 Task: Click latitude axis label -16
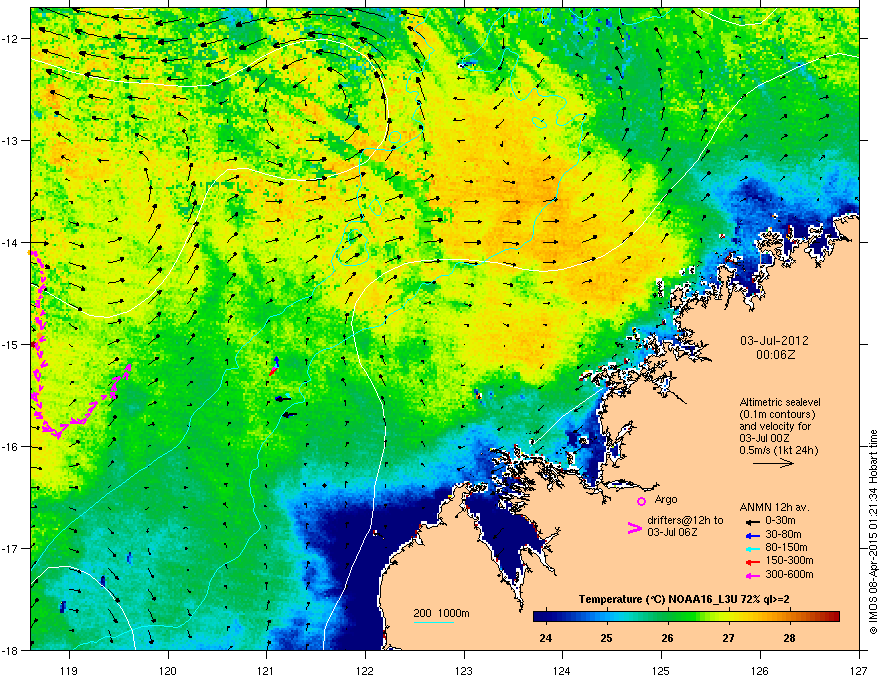tap(11, 447)
